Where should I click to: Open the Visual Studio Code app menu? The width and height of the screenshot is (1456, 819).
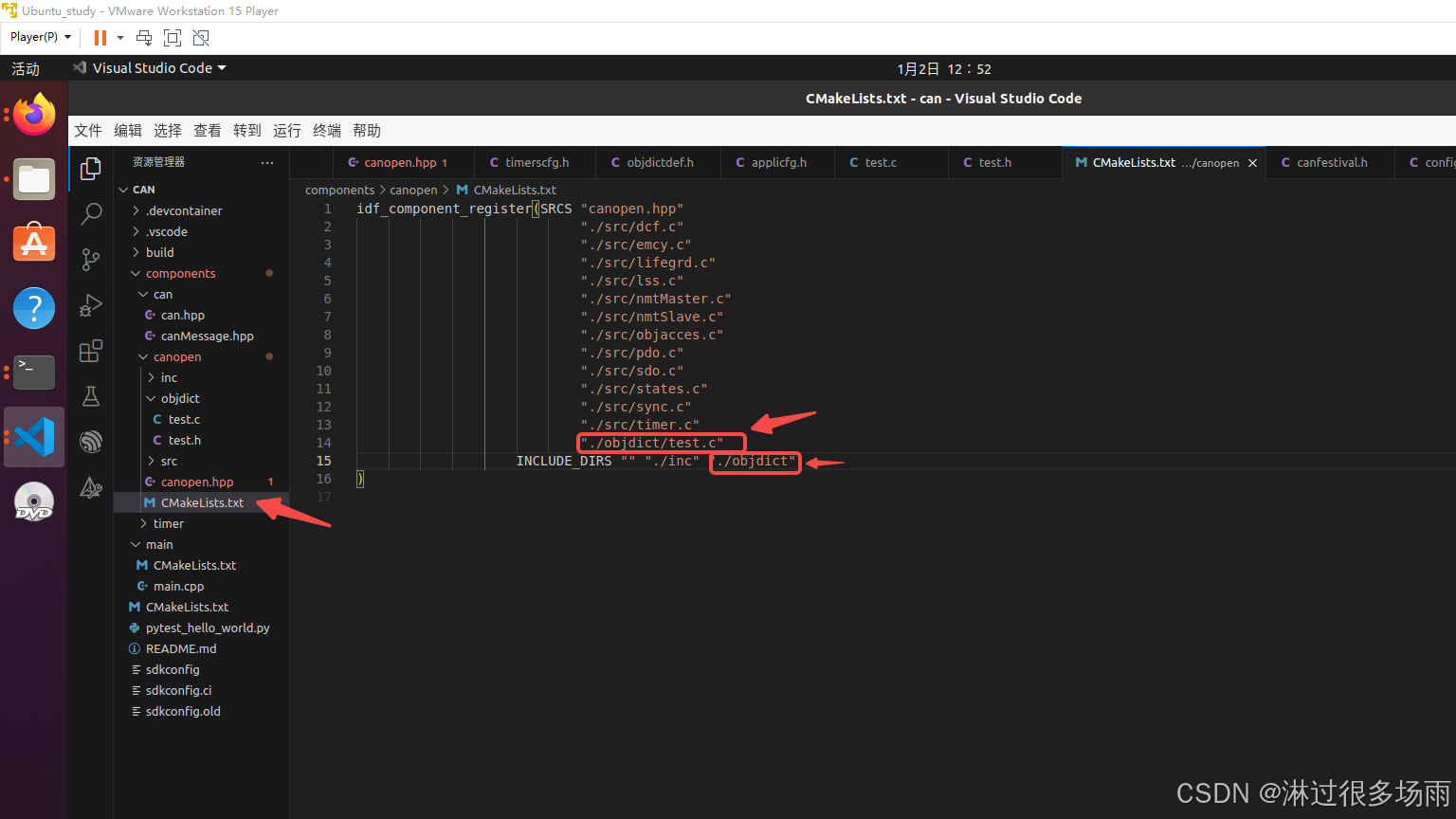[150, 68]
